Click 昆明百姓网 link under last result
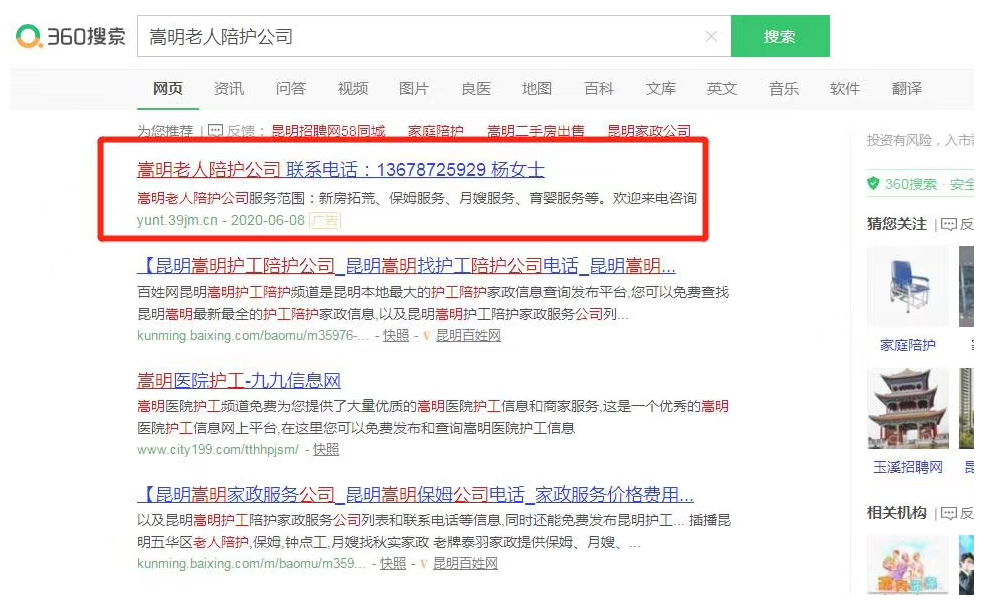The width and height of the screenshot is (990, 607). [x=465, y=563]
